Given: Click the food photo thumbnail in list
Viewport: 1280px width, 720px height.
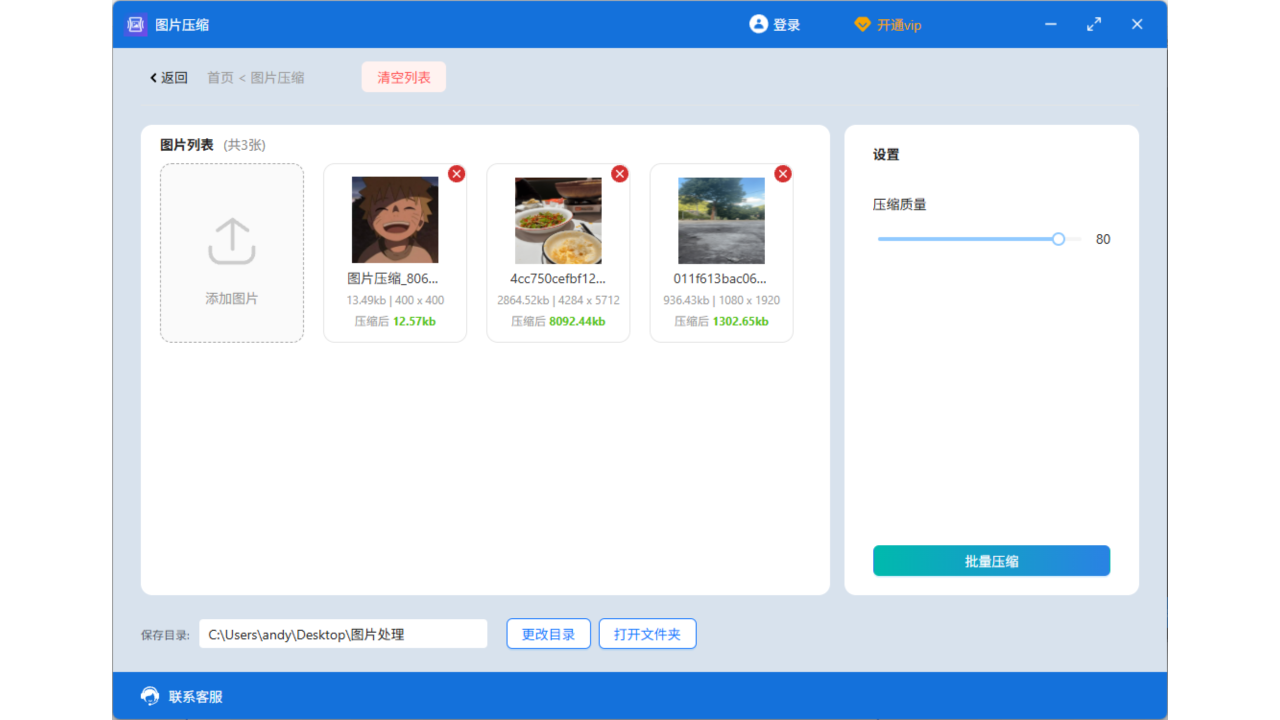Looking at the screenshot, I should pyautogui.click(x=558, y=219).
